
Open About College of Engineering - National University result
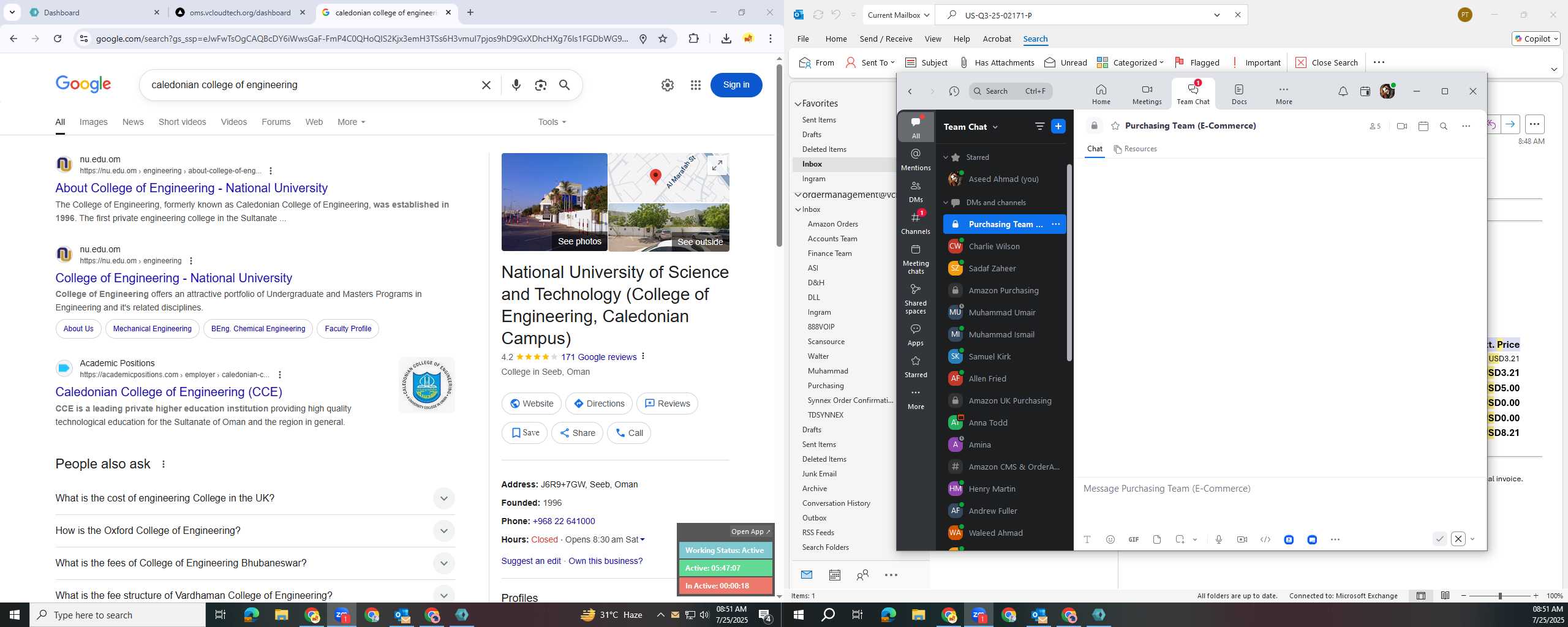[191, 188]
